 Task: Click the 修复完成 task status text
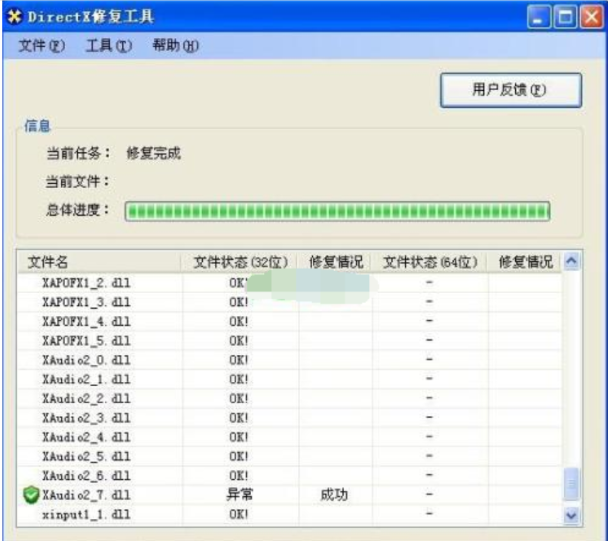pos(154,153)
